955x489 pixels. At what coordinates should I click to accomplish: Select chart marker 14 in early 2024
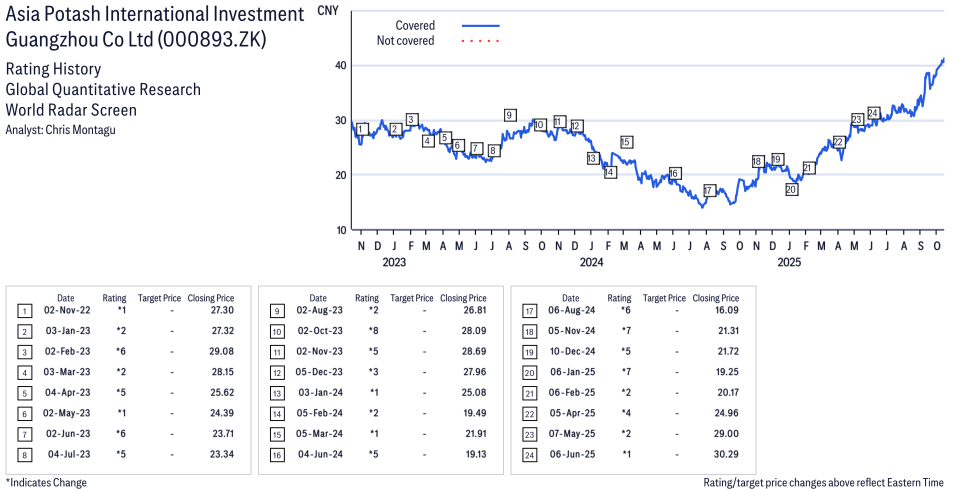pos(609,172)
